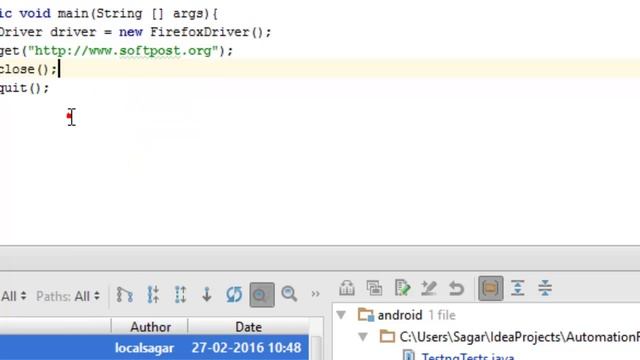Click Collapse Linear Branches icon in log toolbar
The width and height of the screenshot is (640, 360).
click(153, 294)
